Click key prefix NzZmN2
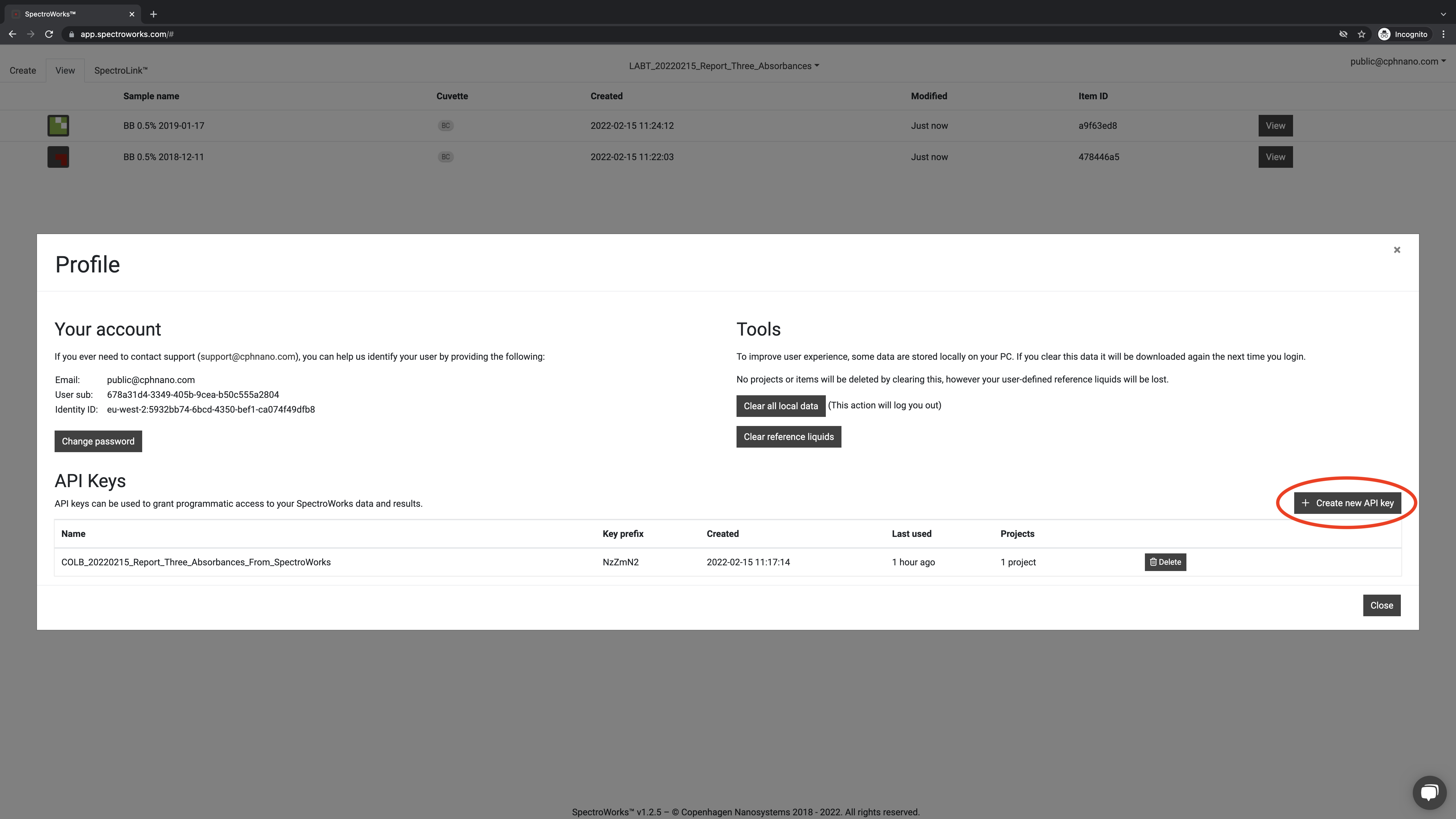 (x=620, y=562)
